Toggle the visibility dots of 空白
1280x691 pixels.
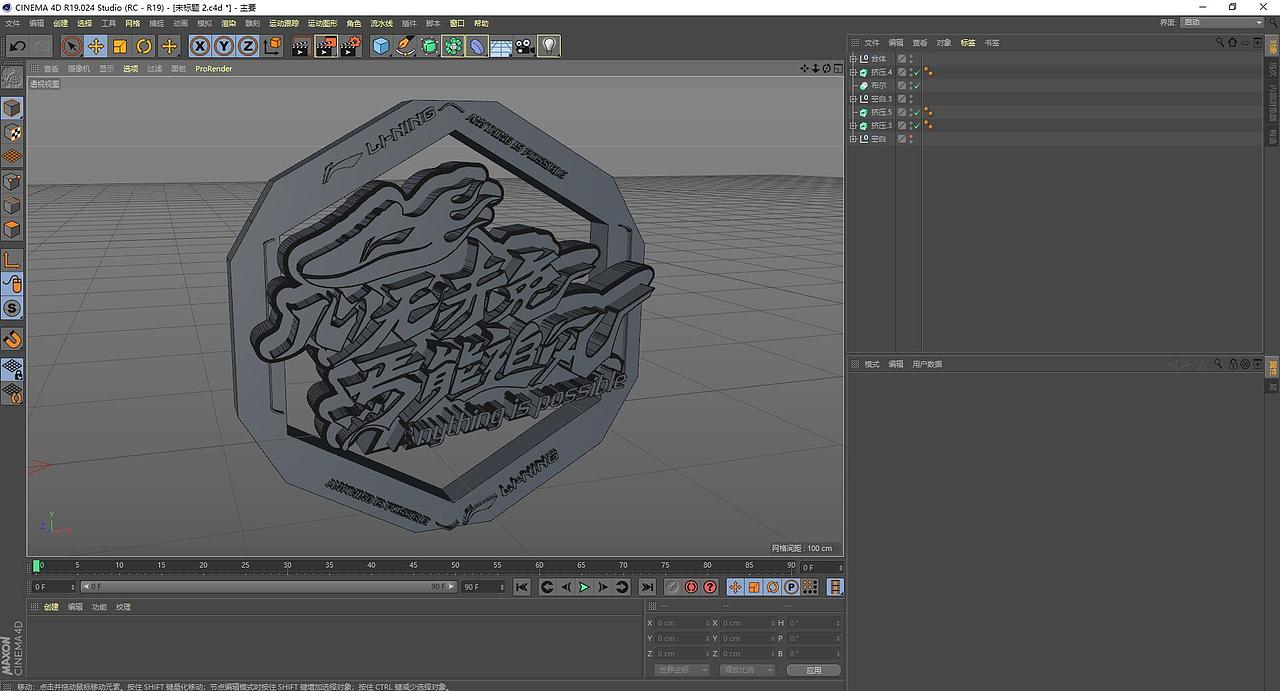[x=911, y=139]
